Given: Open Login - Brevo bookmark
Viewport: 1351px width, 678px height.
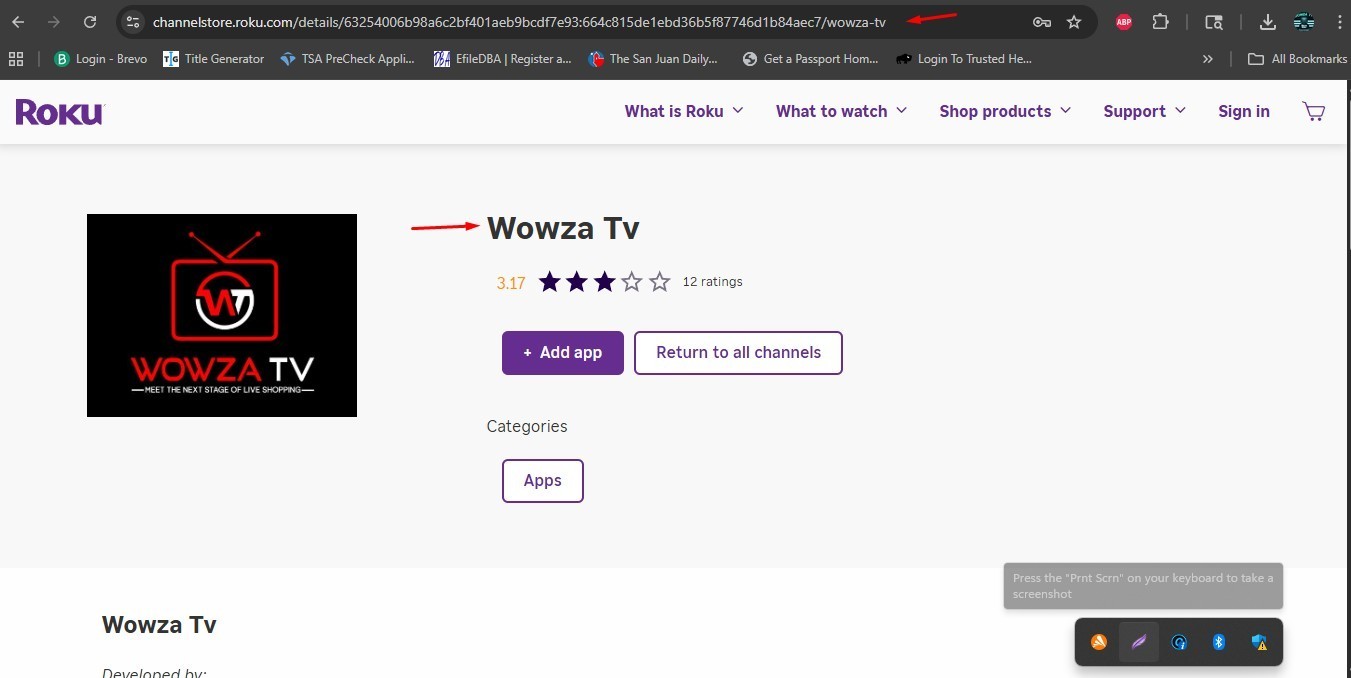Looking at the screenshot, I should tap(100, 59).
